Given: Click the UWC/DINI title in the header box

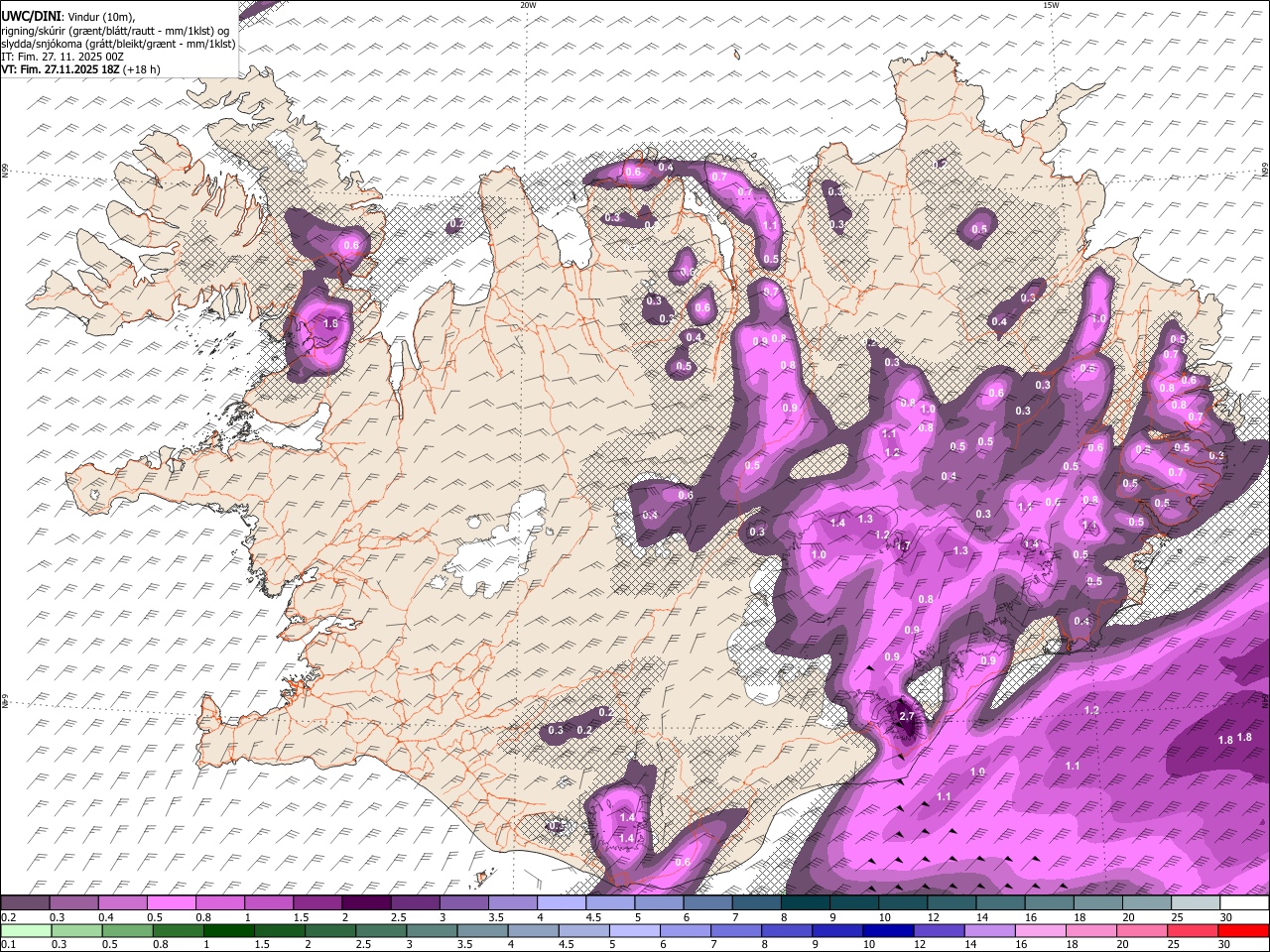Looking at the screenshot, I should (30, 17).
